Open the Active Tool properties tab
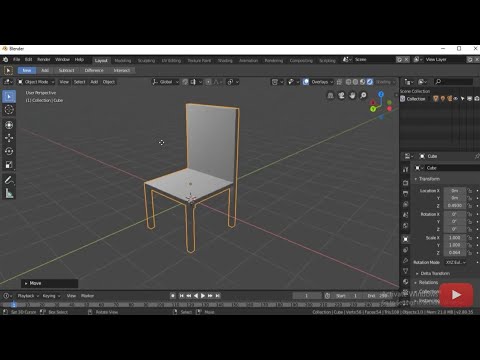 click(406, 170)
